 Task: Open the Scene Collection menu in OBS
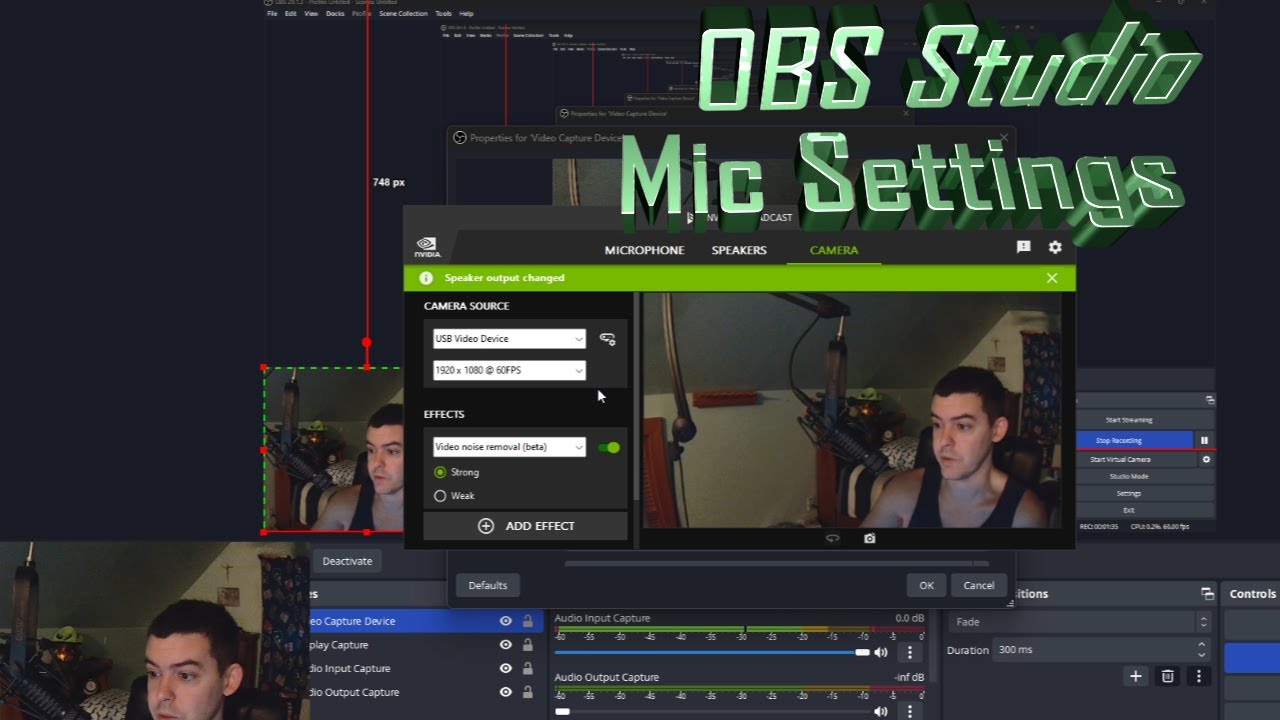(403, 14)
